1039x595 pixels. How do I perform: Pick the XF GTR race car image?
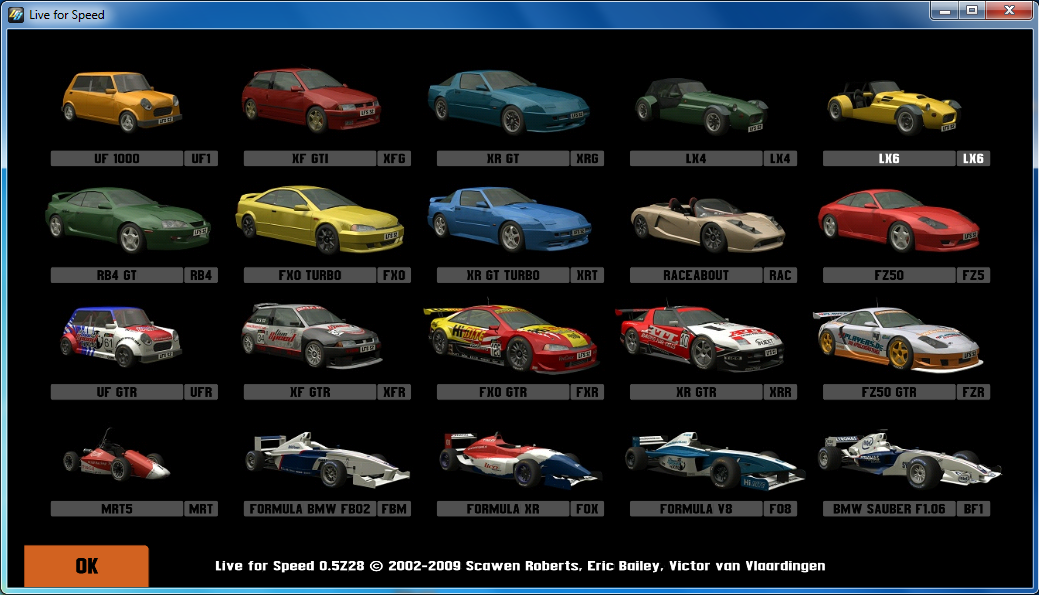coord(311,335)
